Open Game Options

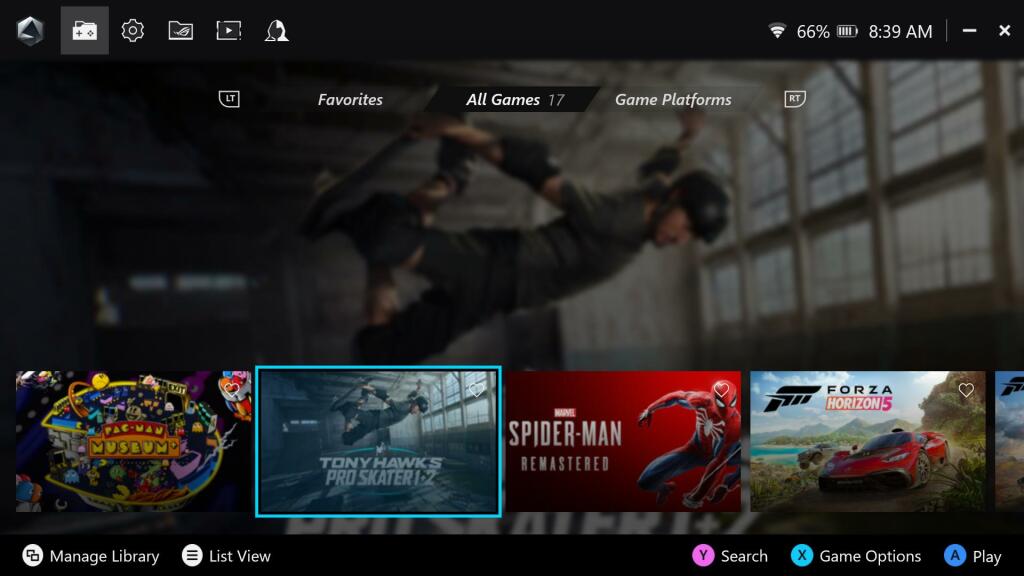[856, 556]
